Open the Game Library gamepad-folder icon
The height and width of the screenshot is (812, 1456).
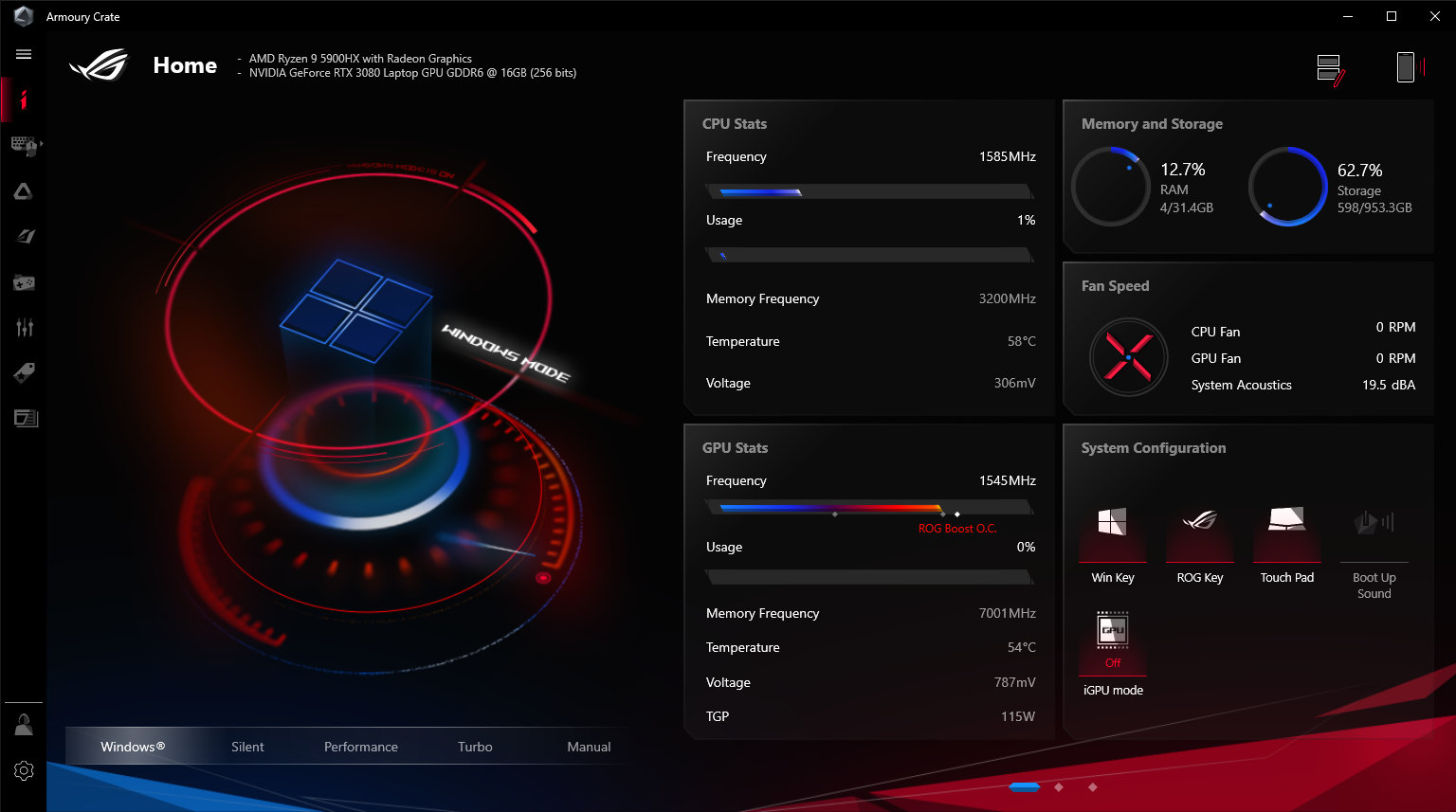click(24, 282)
